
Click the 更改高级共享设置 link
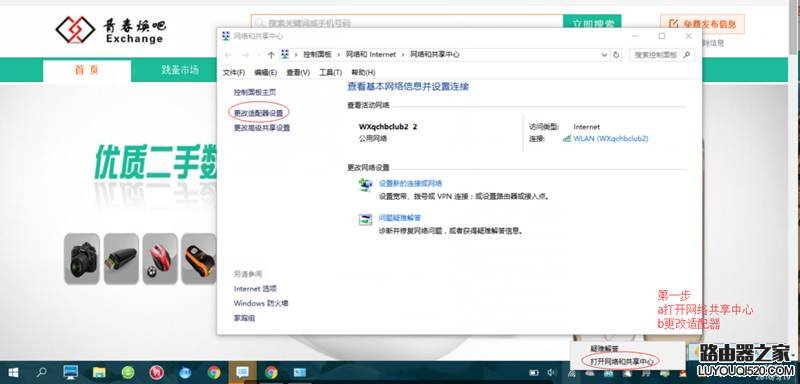tap(262, 128)
